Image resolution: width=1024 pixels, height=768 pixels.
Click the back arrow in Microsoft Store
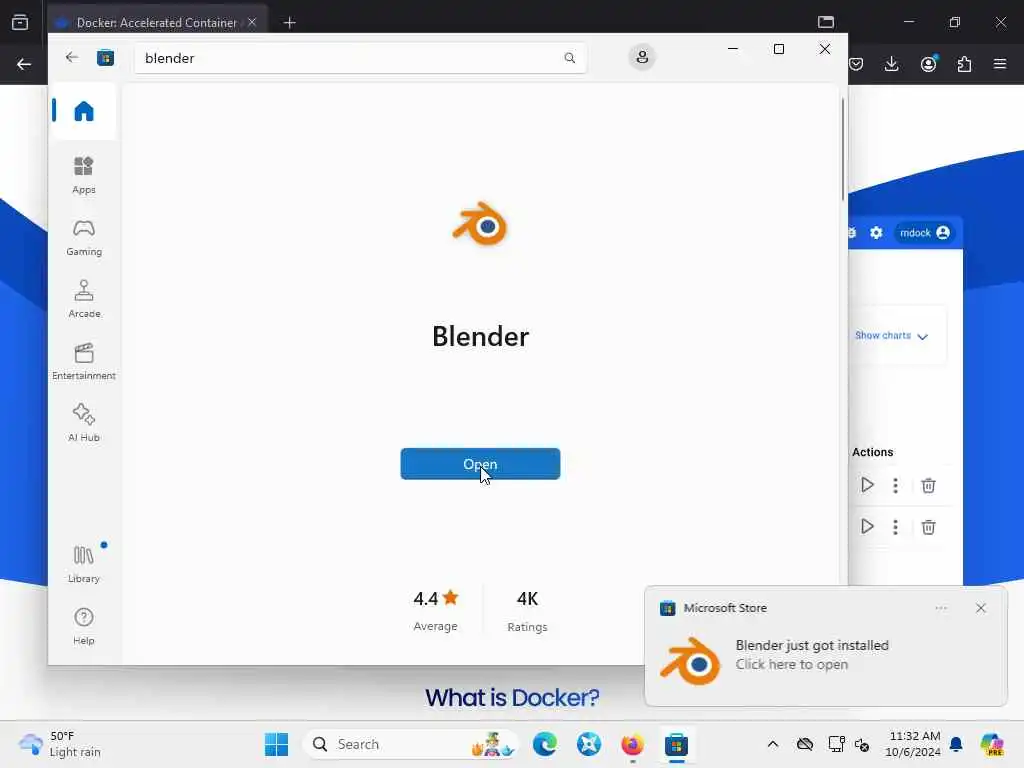[72, 57]
